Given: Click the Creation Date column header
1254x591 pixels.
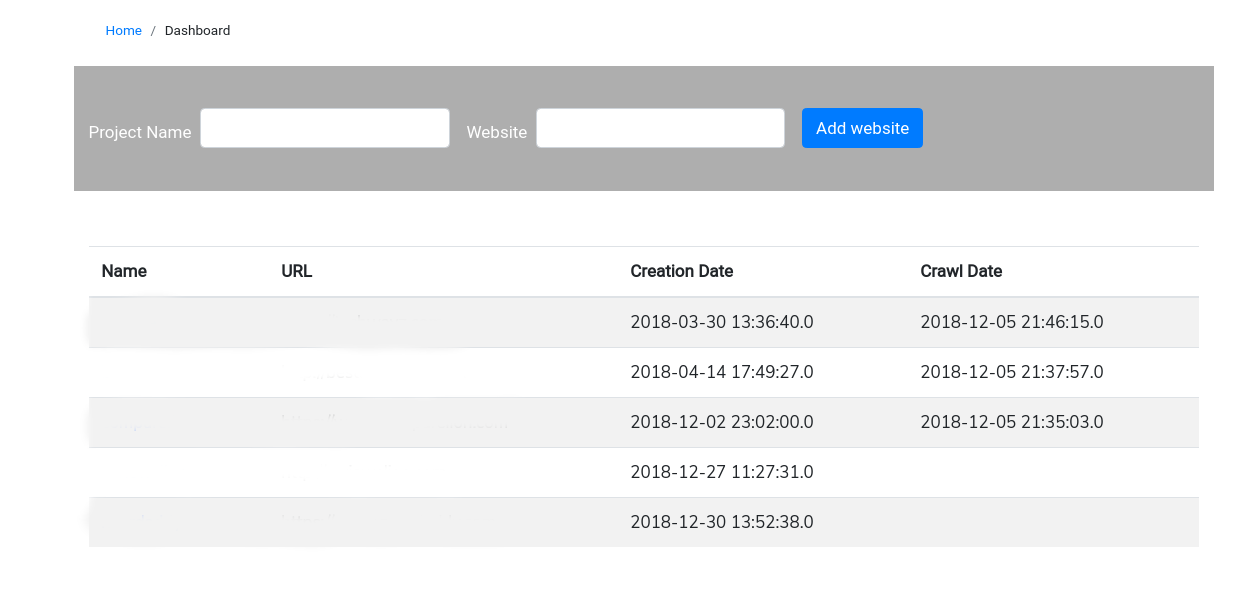Looking at the screenshot, I should (681, 271).
